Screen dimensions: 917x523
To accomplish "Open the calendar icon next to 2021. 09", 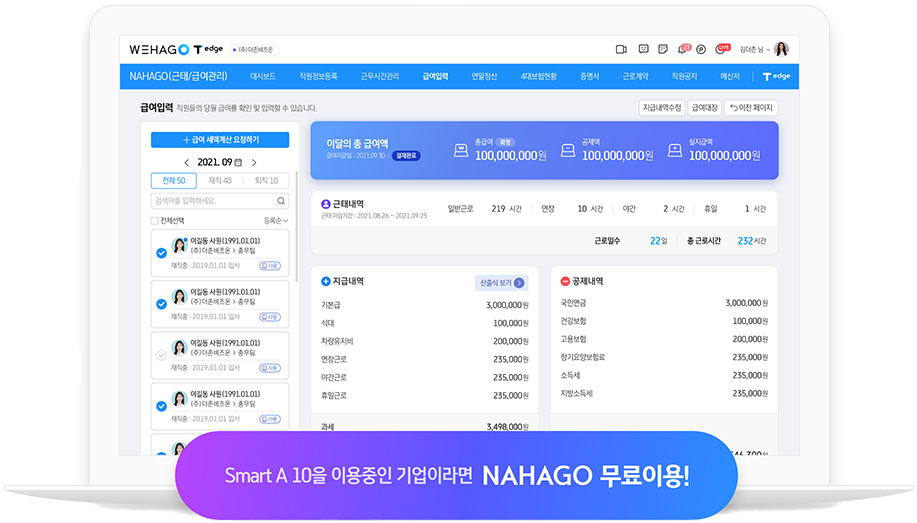I will [238, 163].
